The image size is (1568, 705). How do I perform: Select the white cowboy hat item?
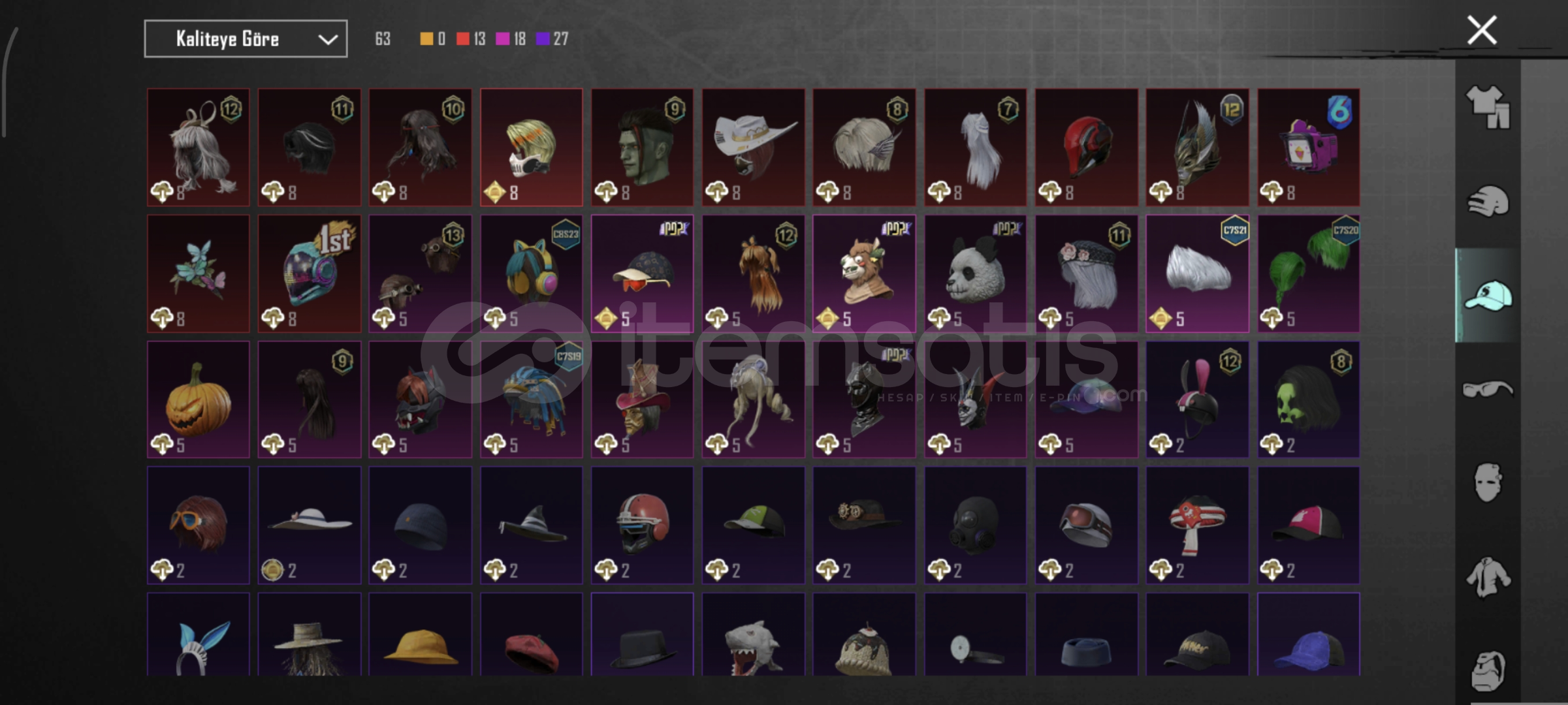coord(753,148)
